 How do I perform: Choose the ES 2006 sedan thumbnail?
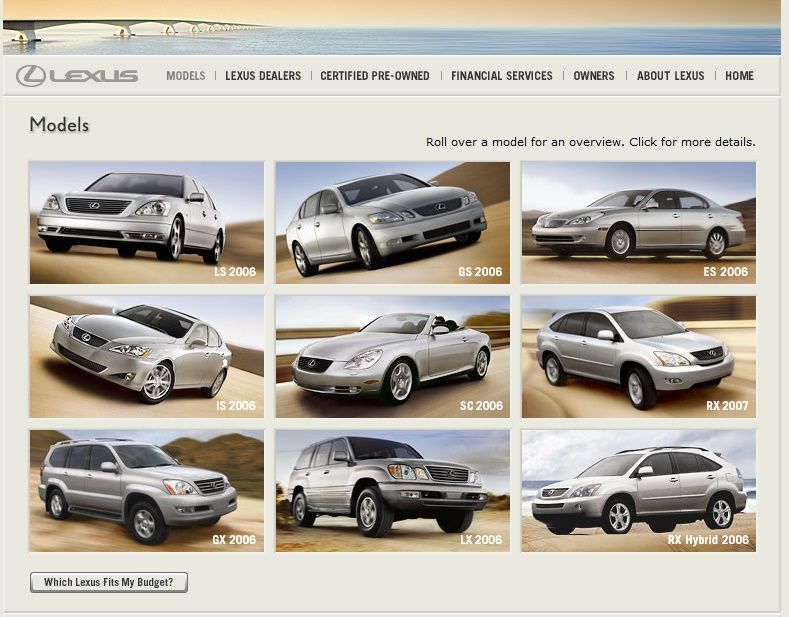(x=639, y=222)
